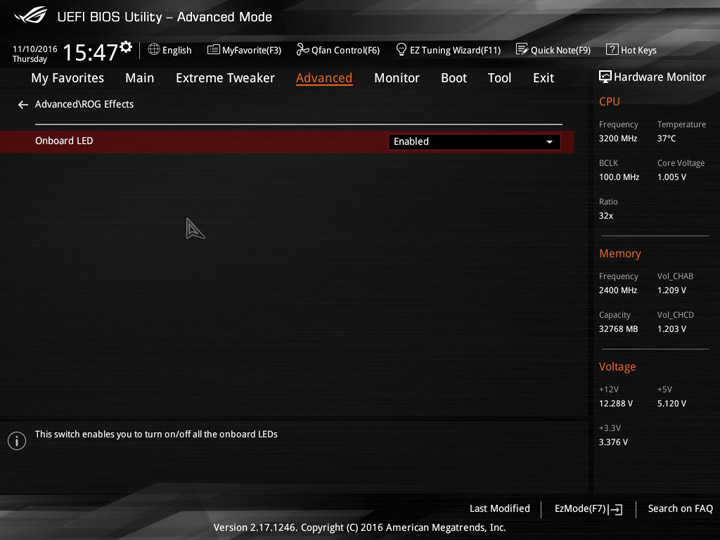The image size is (720, 540).
Task: Click Vol_CHAB value 1.209 V
Action: pyautogui.click(x=671, y=290)
